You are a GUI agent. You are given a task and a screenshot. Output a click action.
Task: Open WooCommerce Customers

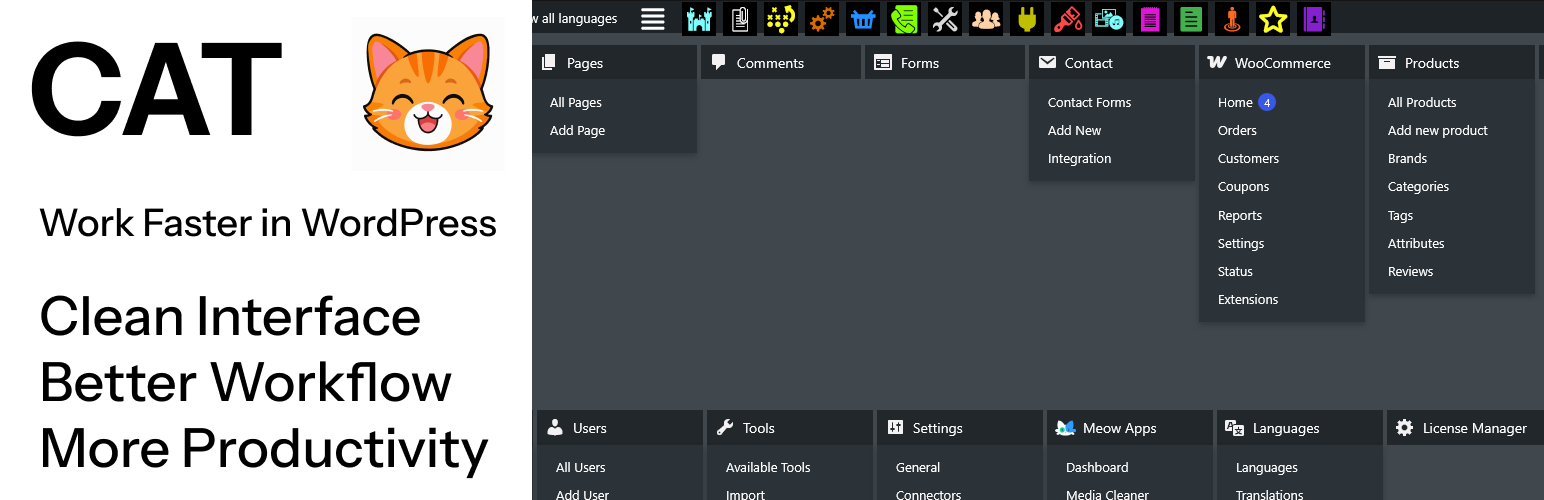(x=1248, y=158)
